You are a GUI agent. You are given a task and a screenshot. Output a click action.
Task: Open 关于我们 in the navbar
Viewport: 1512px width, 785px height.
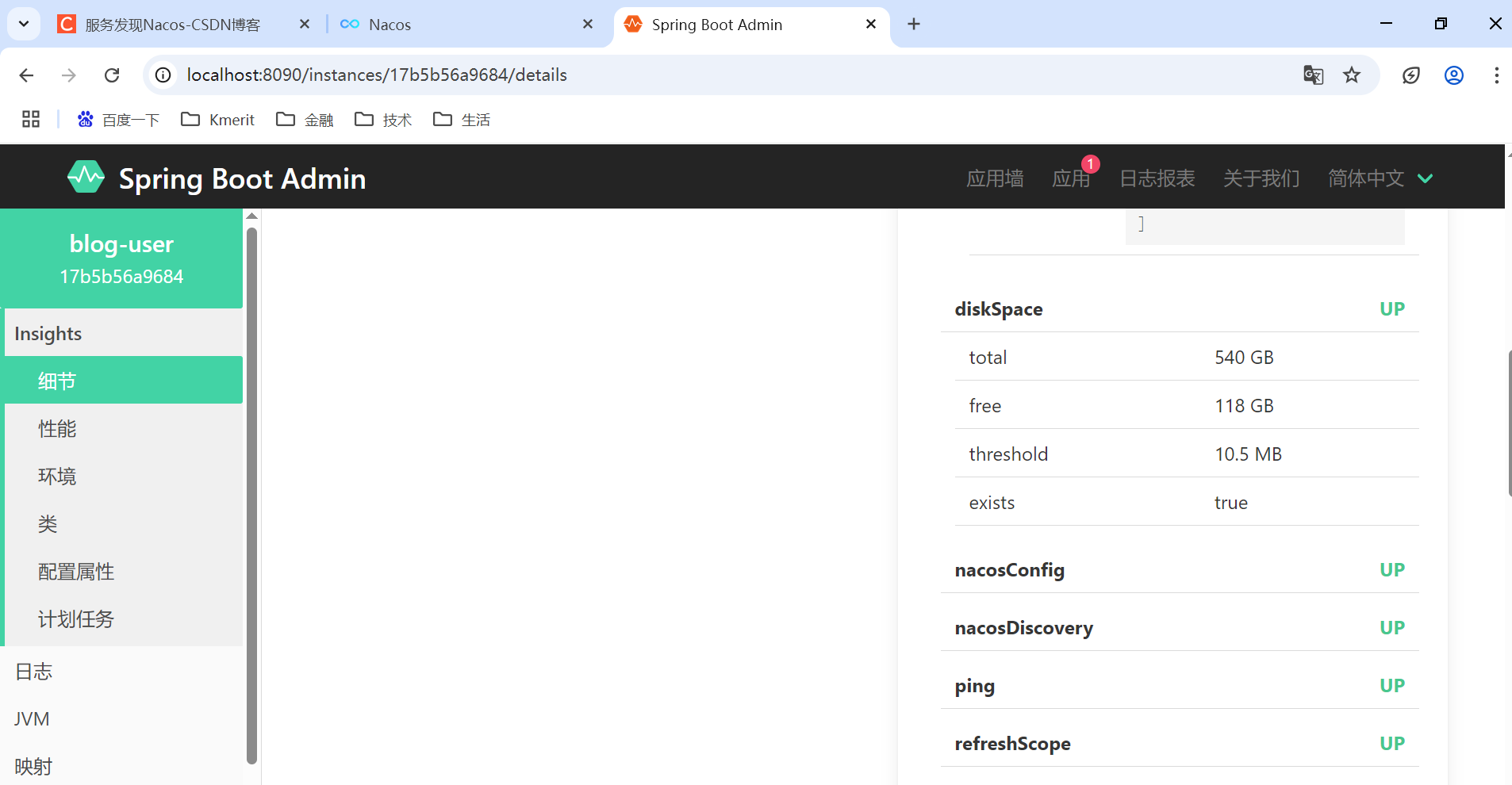click(1261, 178)
